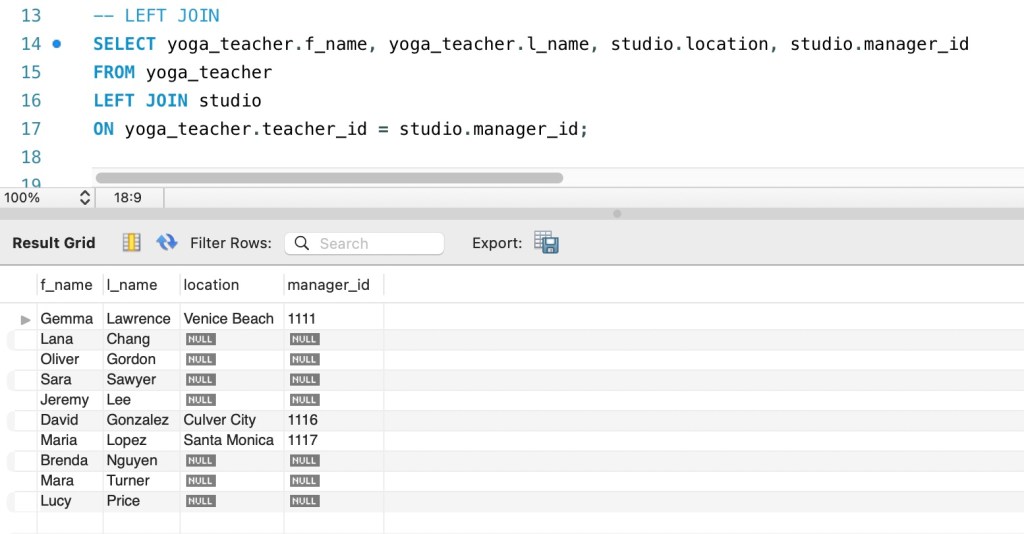Click the editor's horizontal scrollbar
1024x534 pixels.
point(329,178)
